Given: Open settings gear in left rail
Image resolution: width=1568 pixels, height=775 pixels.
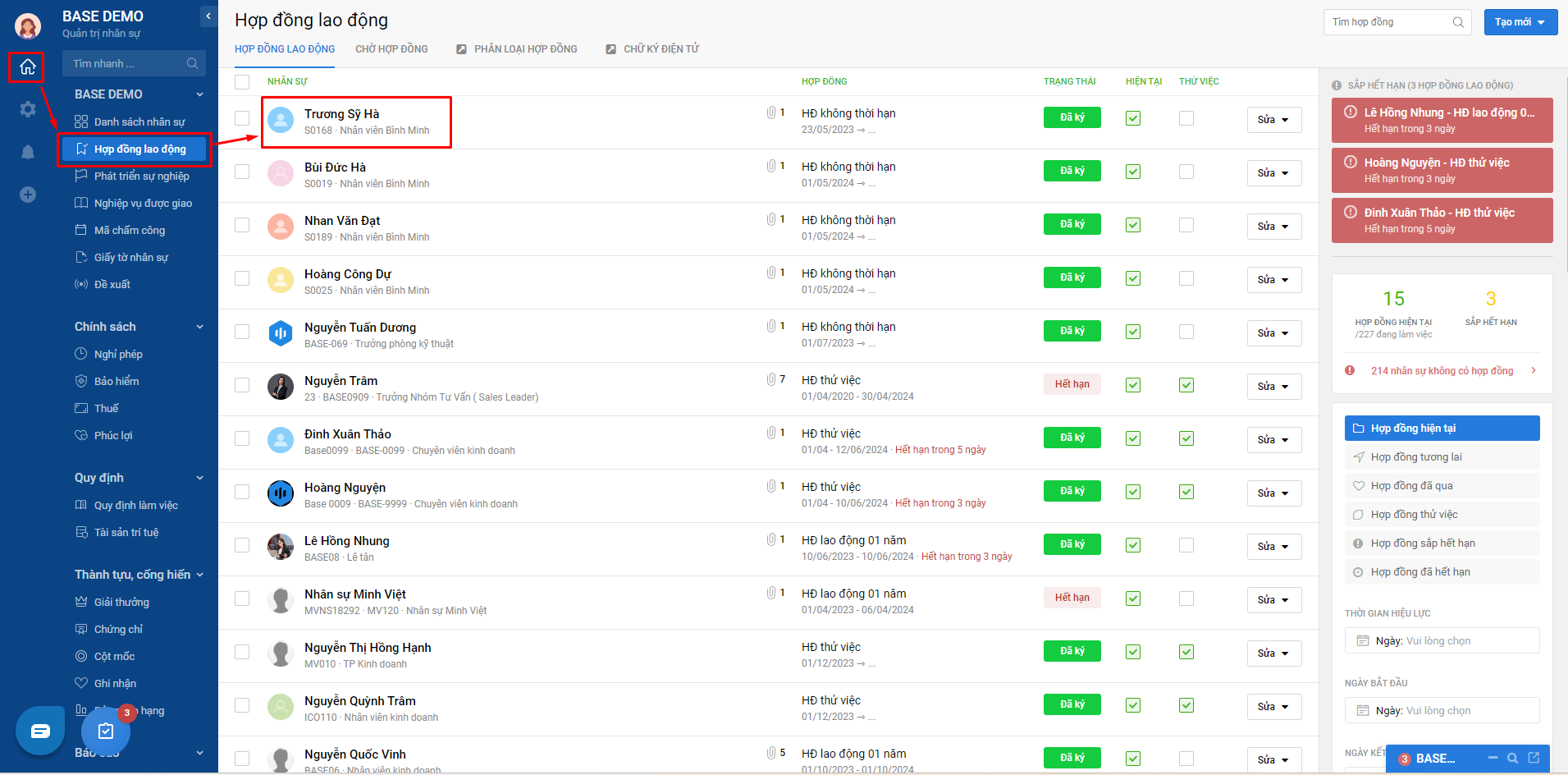Looking at the screenshot, I should pos(28,109).
